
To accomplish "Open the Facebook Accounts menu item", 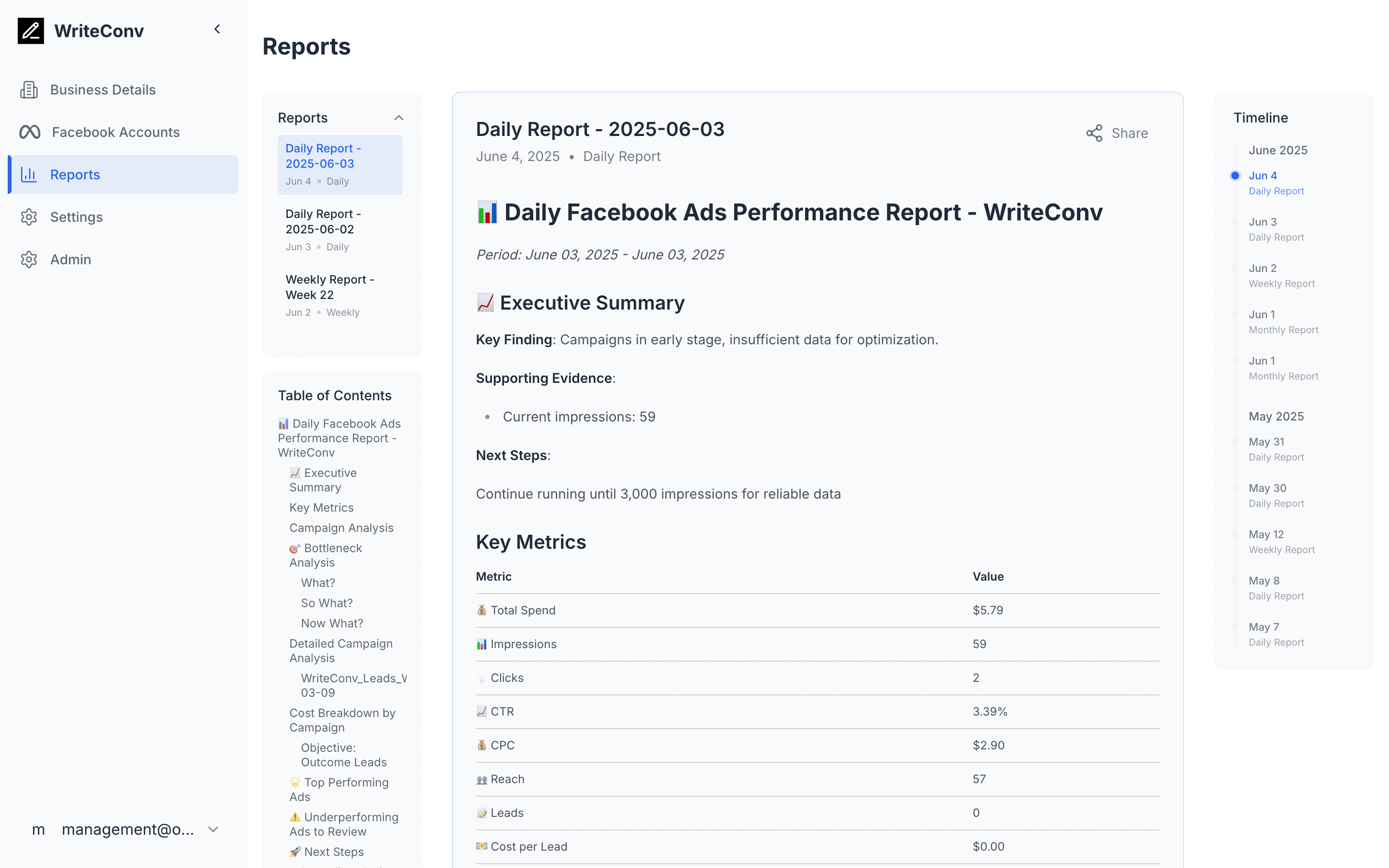I will click(x=123, y=132).
